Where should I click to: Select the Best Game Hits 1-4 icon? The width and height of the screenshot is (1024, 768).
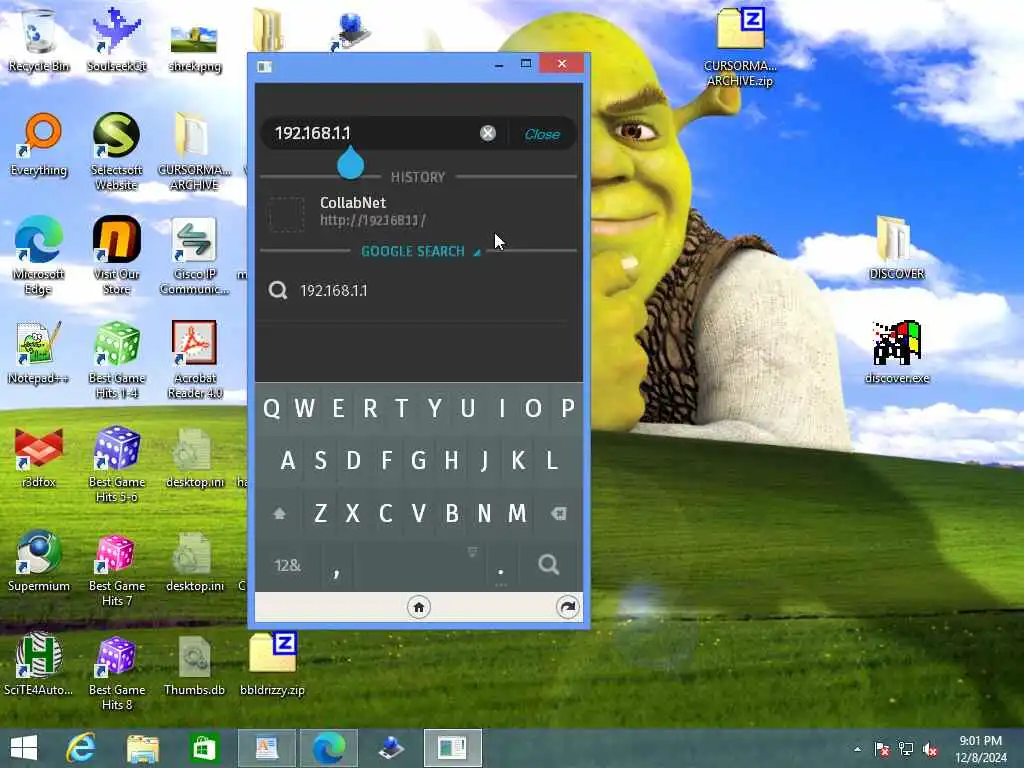click(x=117, y=360)
